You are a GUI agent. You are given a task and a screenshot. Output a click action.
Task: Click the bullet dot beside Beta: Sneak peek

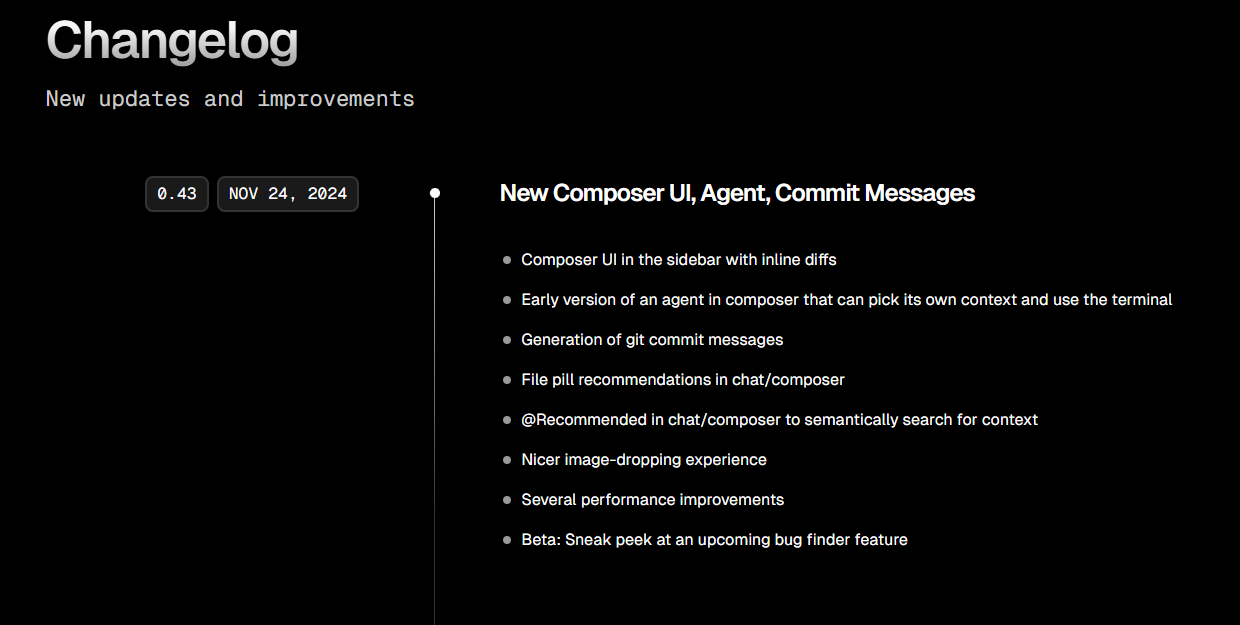click(507, 540)
